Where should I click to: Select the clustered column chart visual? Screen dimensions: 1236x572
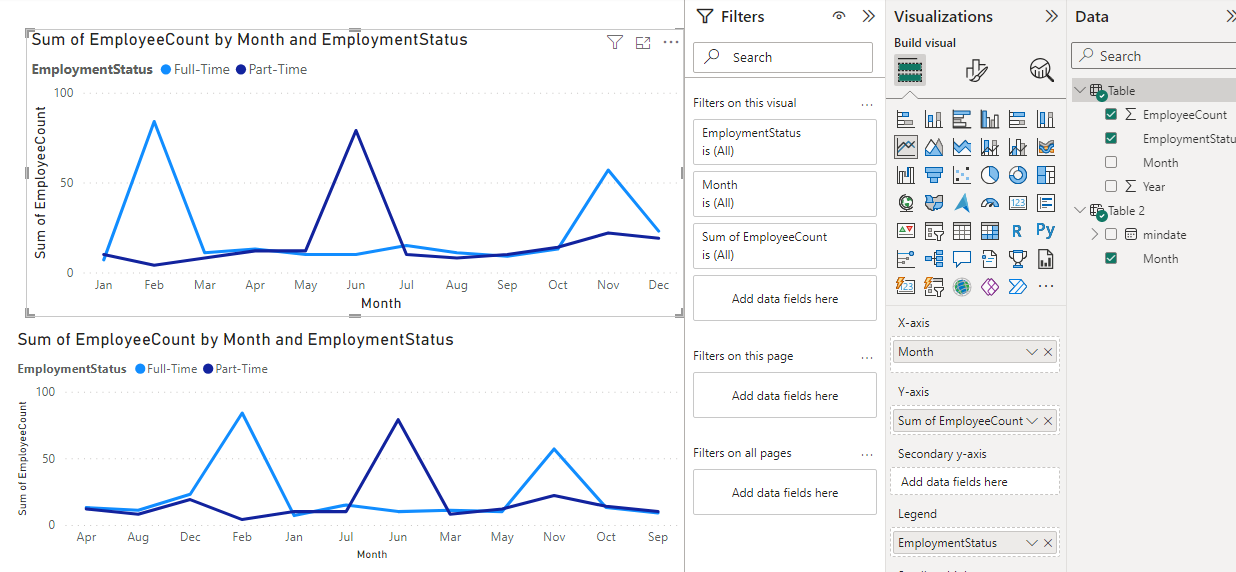pyautogui.click(x=990, y=119)
